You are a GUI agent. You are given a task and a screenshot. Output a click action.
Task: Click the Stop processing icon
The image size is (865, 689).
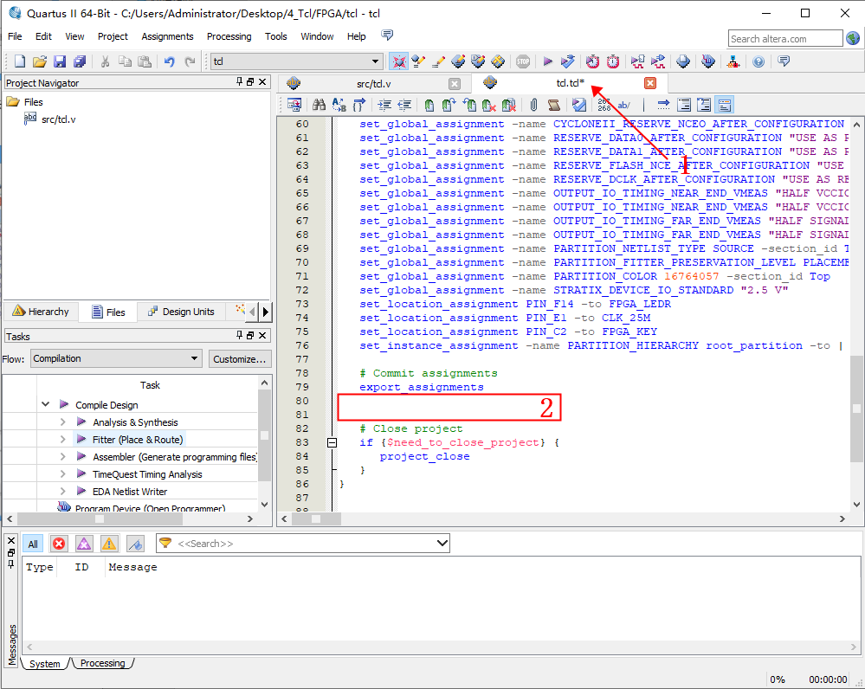pos(523,62)
